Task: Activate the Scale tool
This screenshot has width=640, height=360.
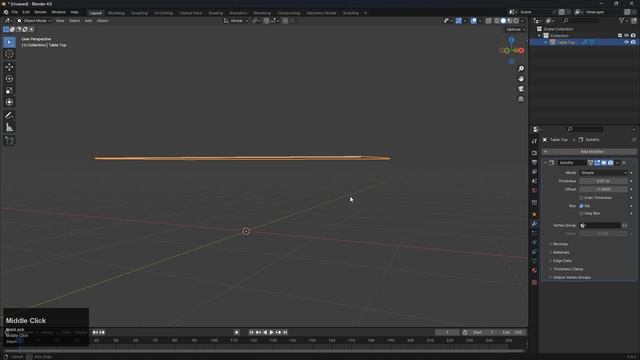Action: [9, 91]
